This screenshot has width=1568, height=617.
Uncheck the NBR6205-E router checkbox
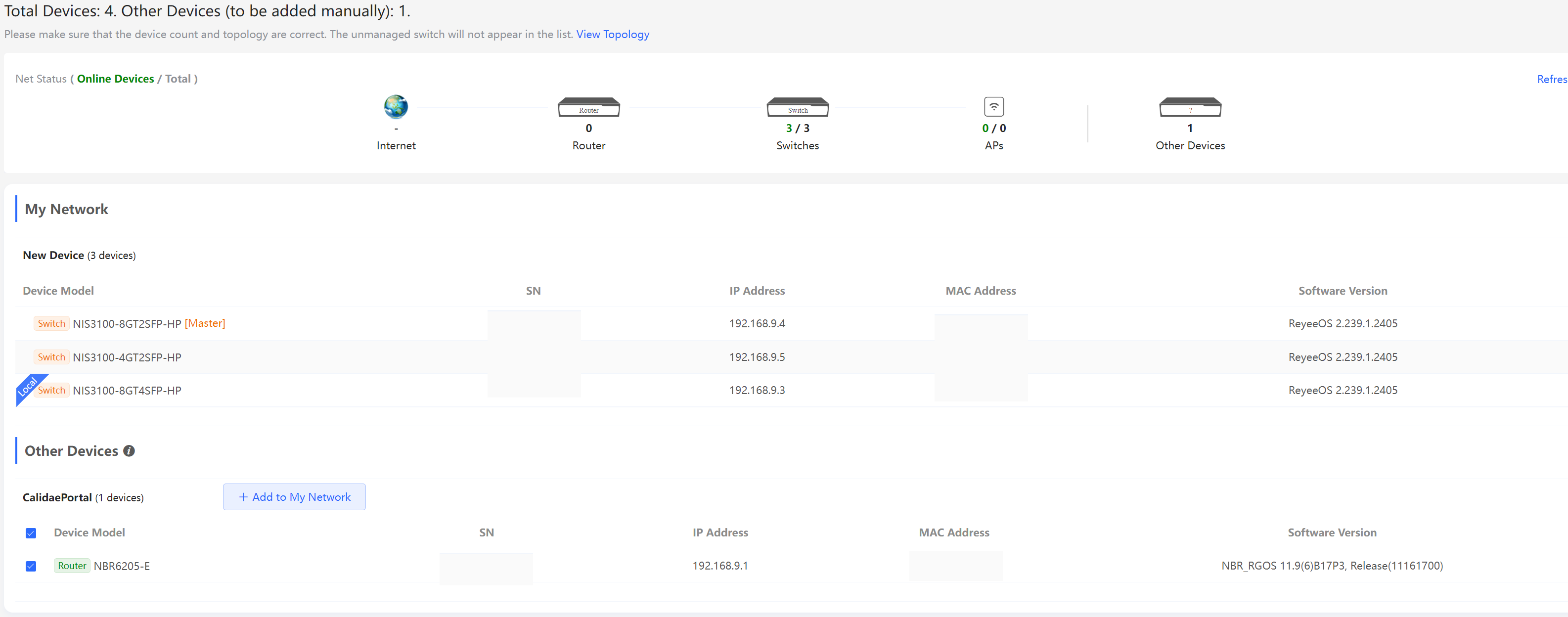[31, 566]
